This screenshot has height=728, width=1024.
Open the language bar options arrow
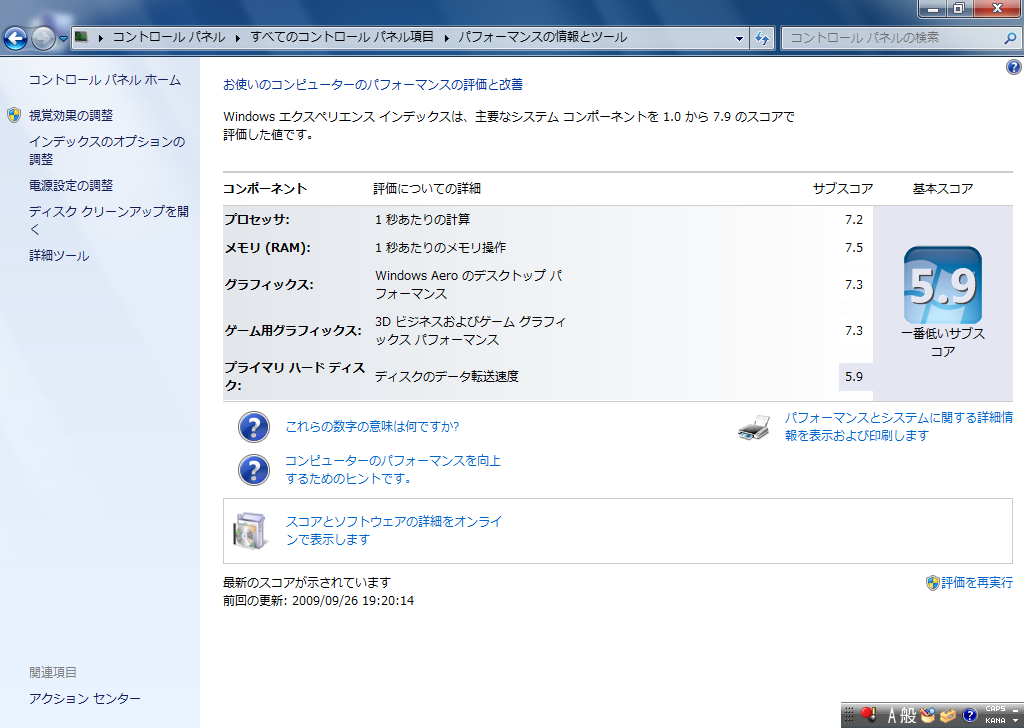pos(1016,721)
